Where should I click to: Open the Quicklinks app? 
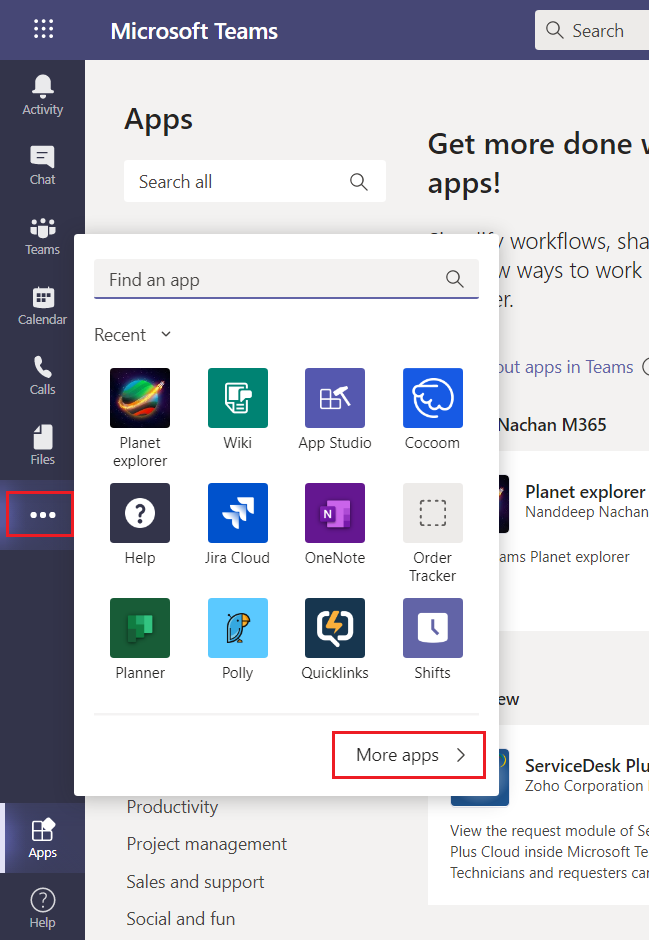[334, 628]
